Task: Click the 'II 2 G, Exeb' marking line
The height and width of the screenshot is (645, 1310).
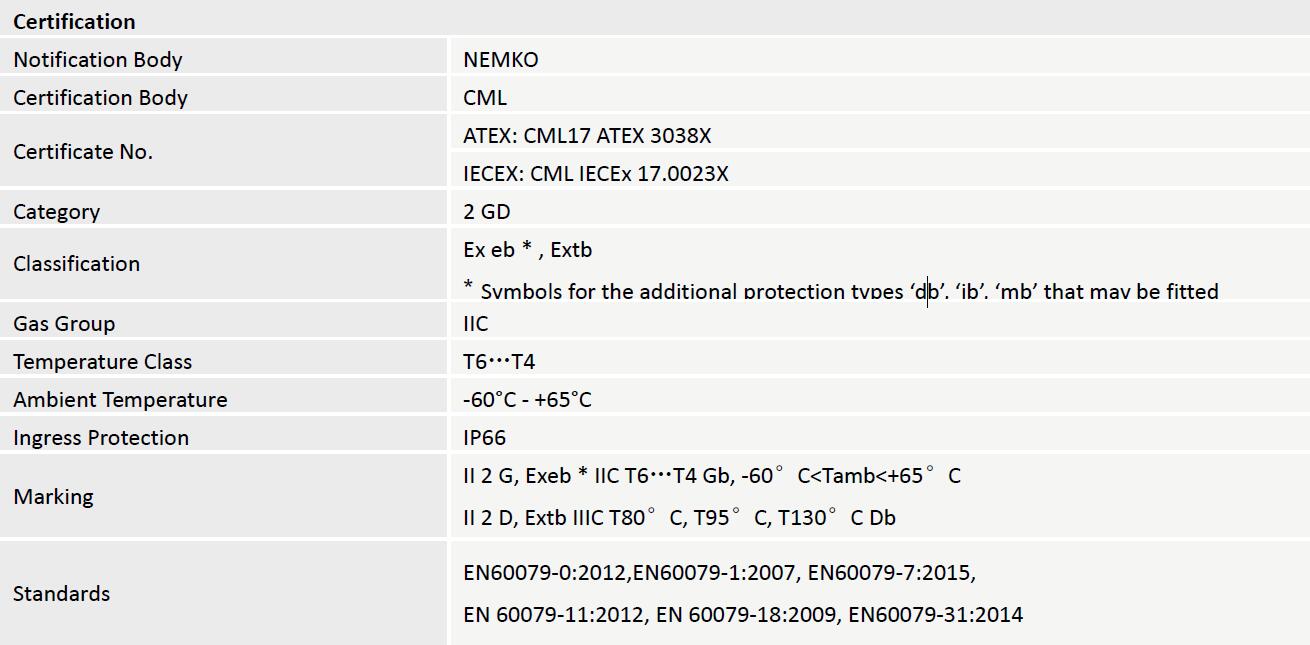Action: (711, 475)
